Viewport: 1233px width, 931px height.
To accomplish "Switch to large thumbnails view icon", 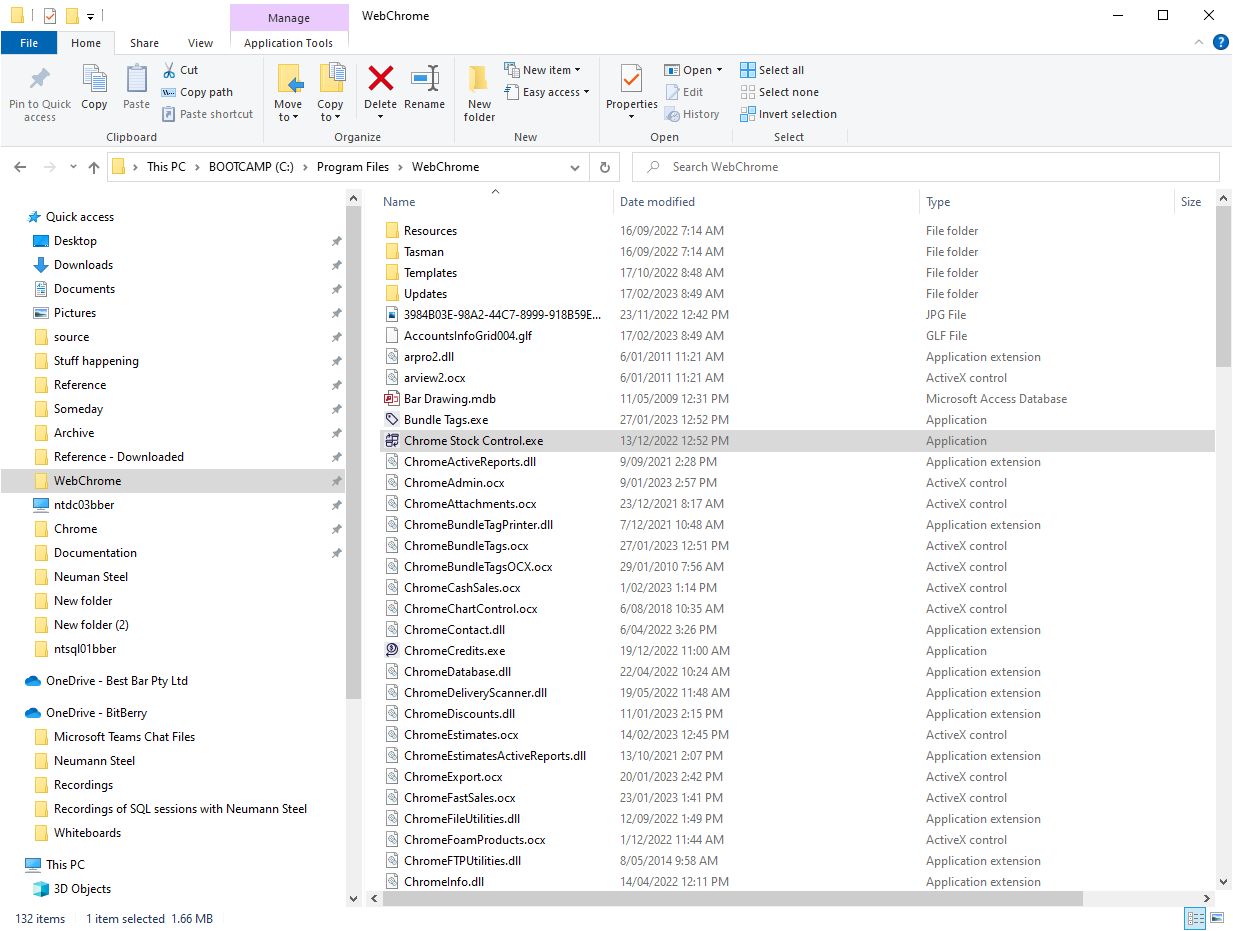I will [x=1217, y=918].
